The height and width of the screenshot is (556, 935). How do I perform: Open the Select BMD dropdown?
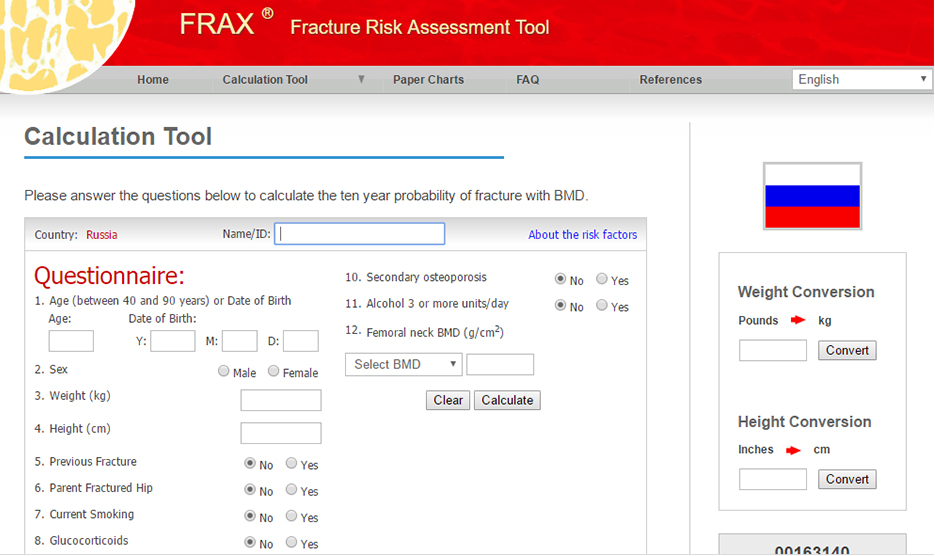click(x=404, y=365)
